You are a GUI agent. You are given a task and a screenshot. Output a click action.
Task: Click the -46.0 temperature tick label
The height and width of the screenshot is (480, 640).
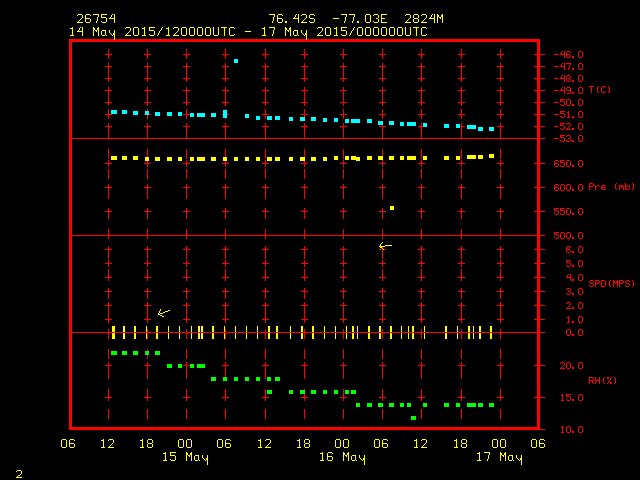pyautogui.click(x=567, y=54)
